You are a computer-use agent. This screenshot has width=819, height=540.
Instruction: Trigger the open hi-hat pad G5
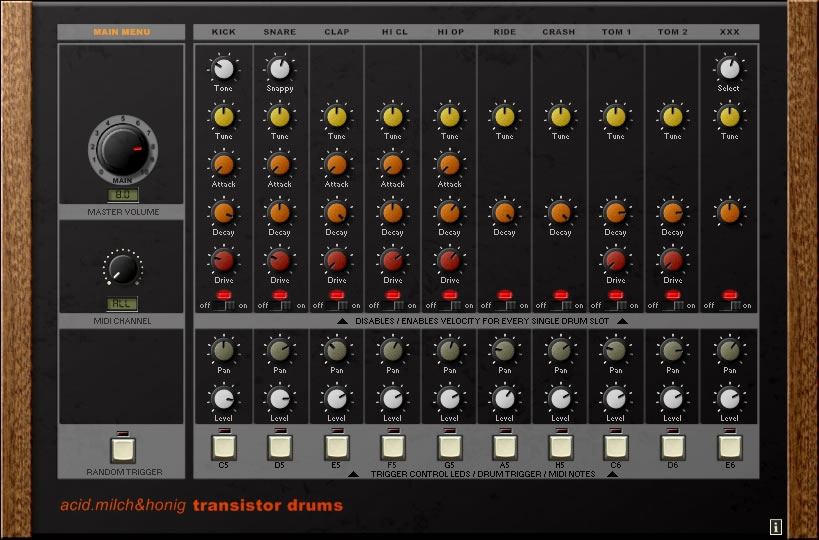coord(449,447)
